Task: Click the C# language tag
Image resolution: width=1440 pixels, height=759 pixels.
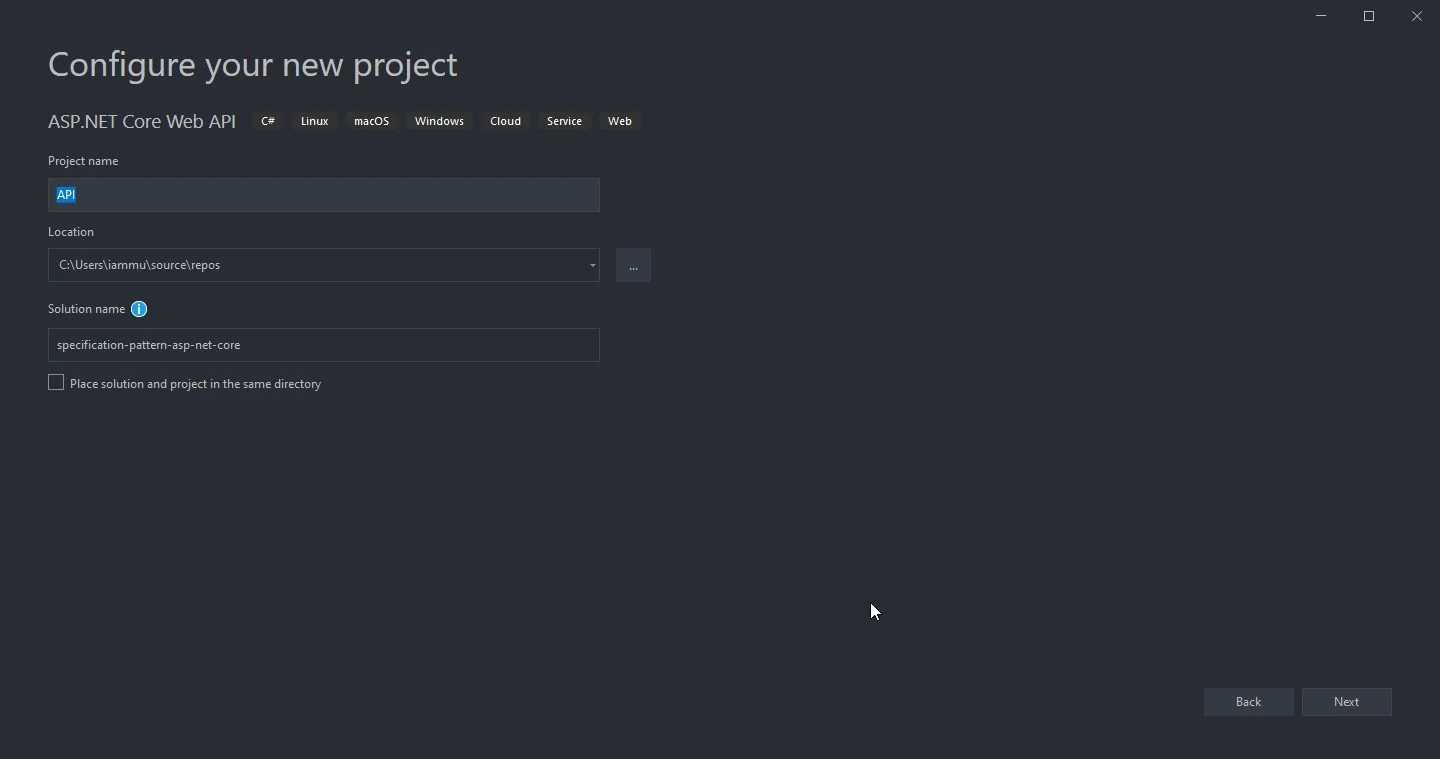Action: (x=267, y=121)
